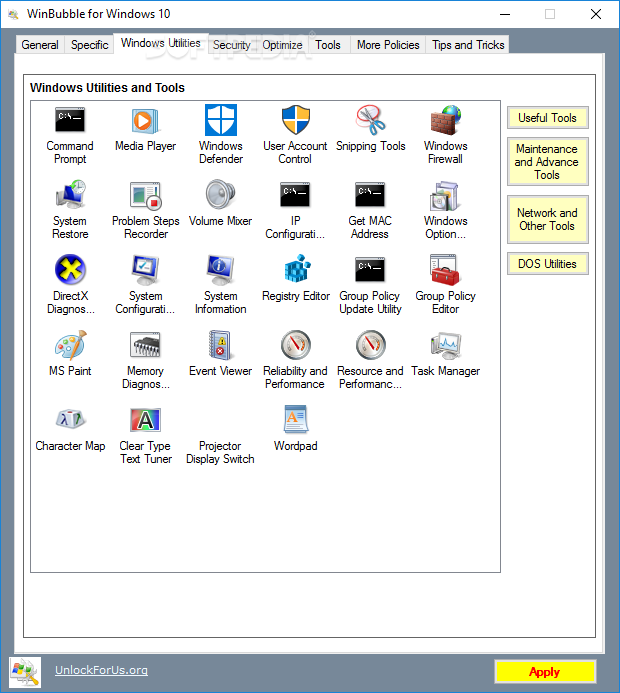The image size is (620, 693).
Task: Minimize the WinBubble window
Action: (x=505, y=14)
